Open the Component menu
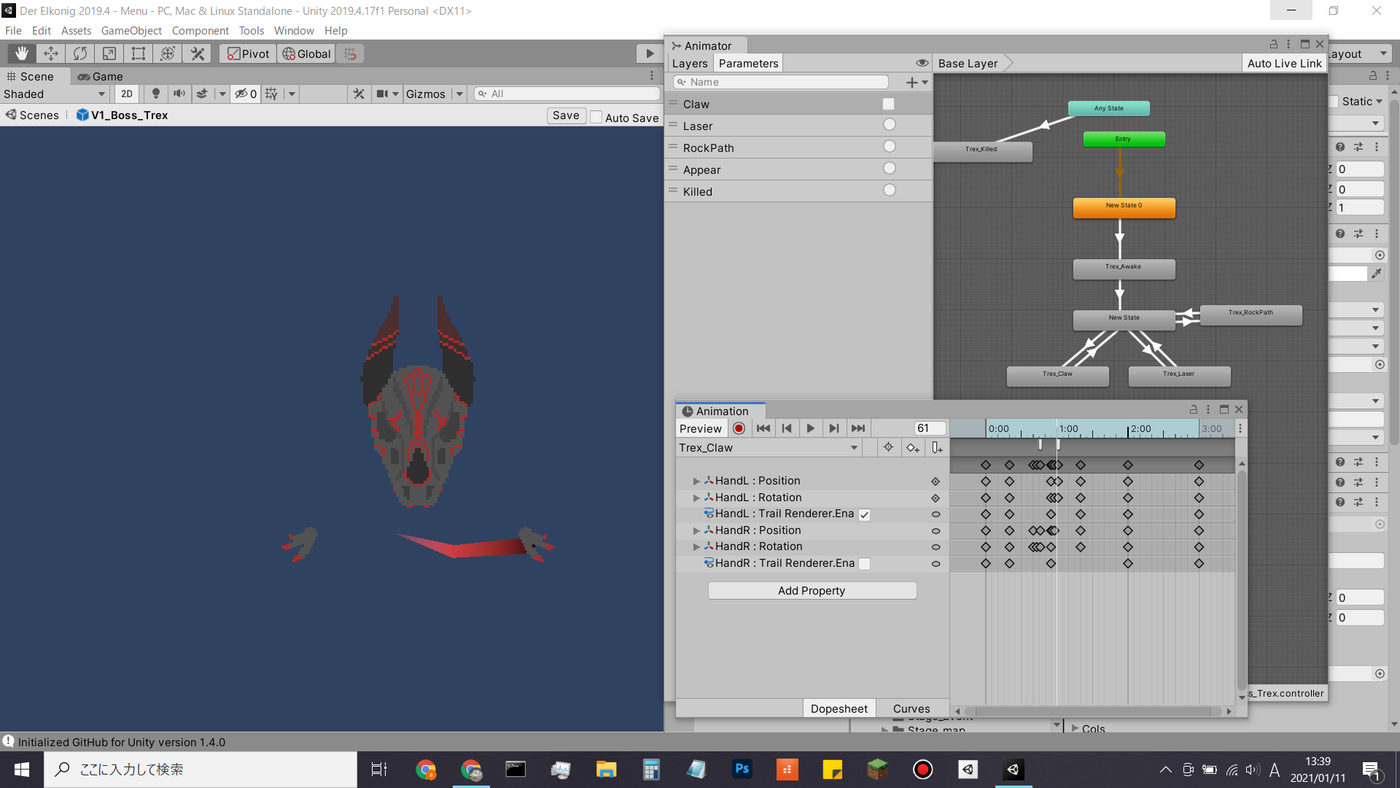This screenshot has width=1400, height=788. click(x=200, y=31)
